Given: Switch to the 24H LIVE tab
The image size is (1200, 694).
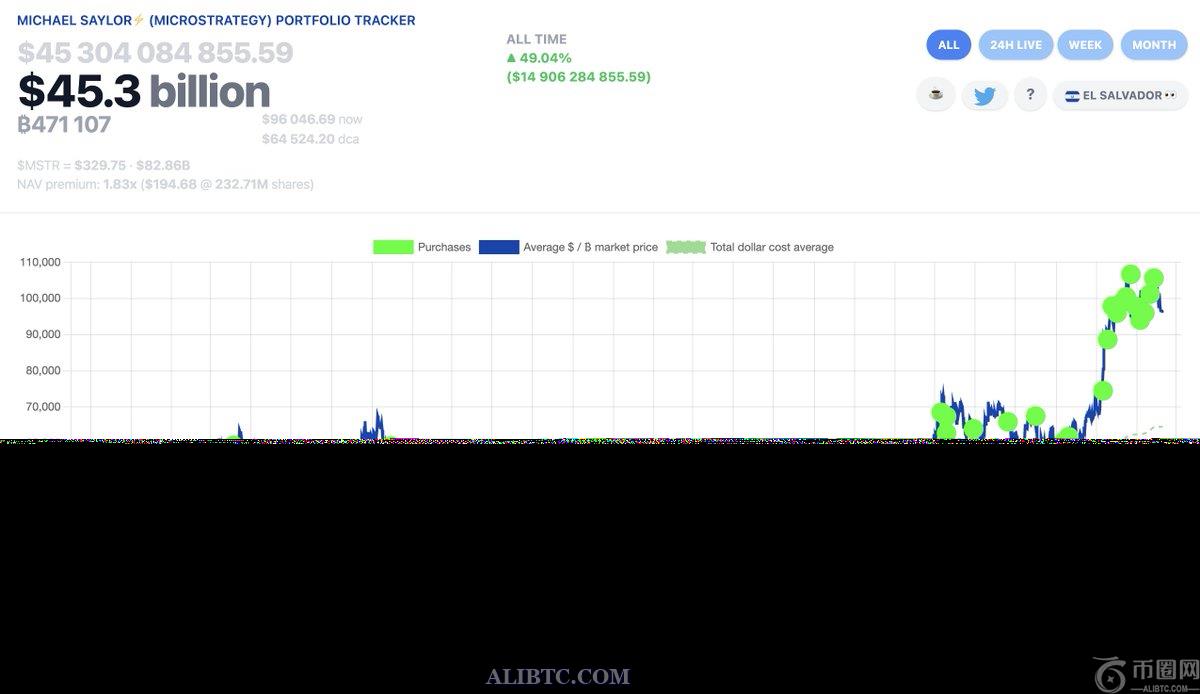Looking at the screenshot, I should pyautogui.click(x=1015, y=45).
